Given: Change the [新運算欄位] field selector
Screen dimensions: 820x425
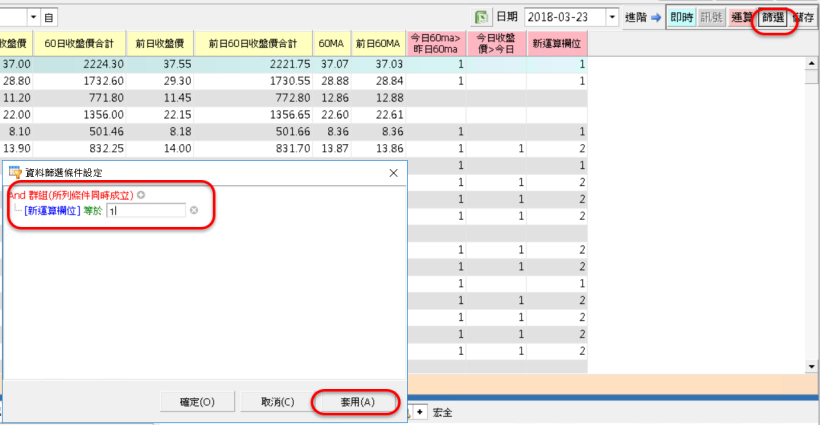Looking at the screenshot, I should [52, 211].
